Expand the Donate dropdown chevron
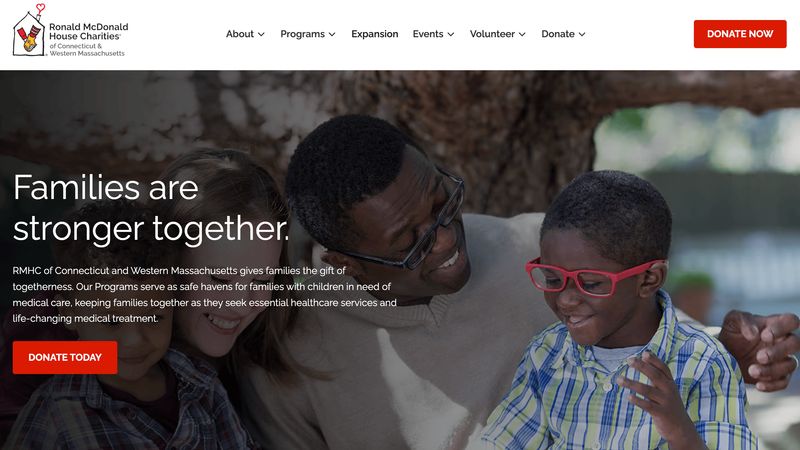800x450 pixels. click(x=582, y=34)
